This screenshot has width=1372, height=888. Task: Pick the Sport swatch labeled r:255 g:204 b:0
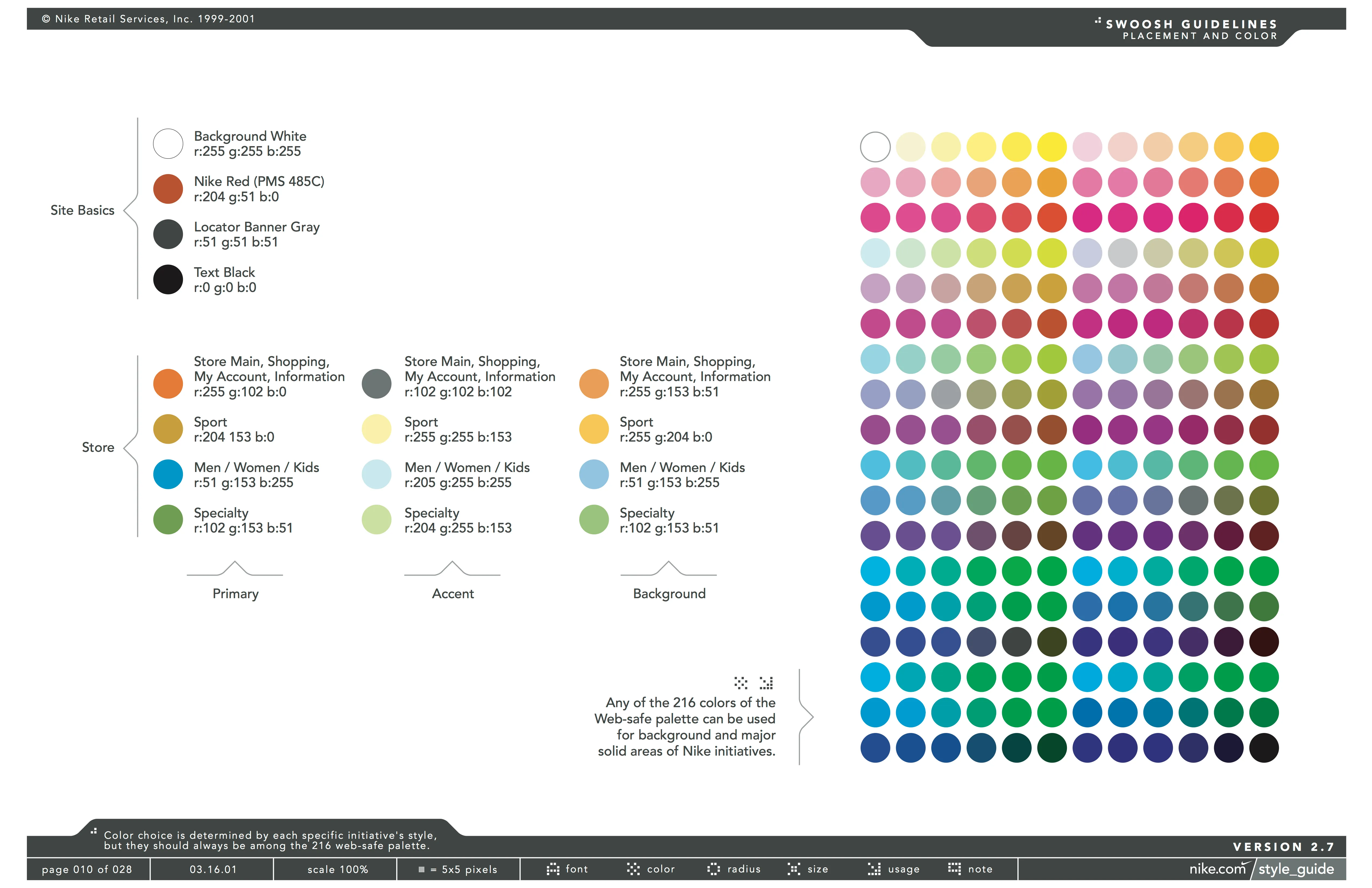point(594,429)
